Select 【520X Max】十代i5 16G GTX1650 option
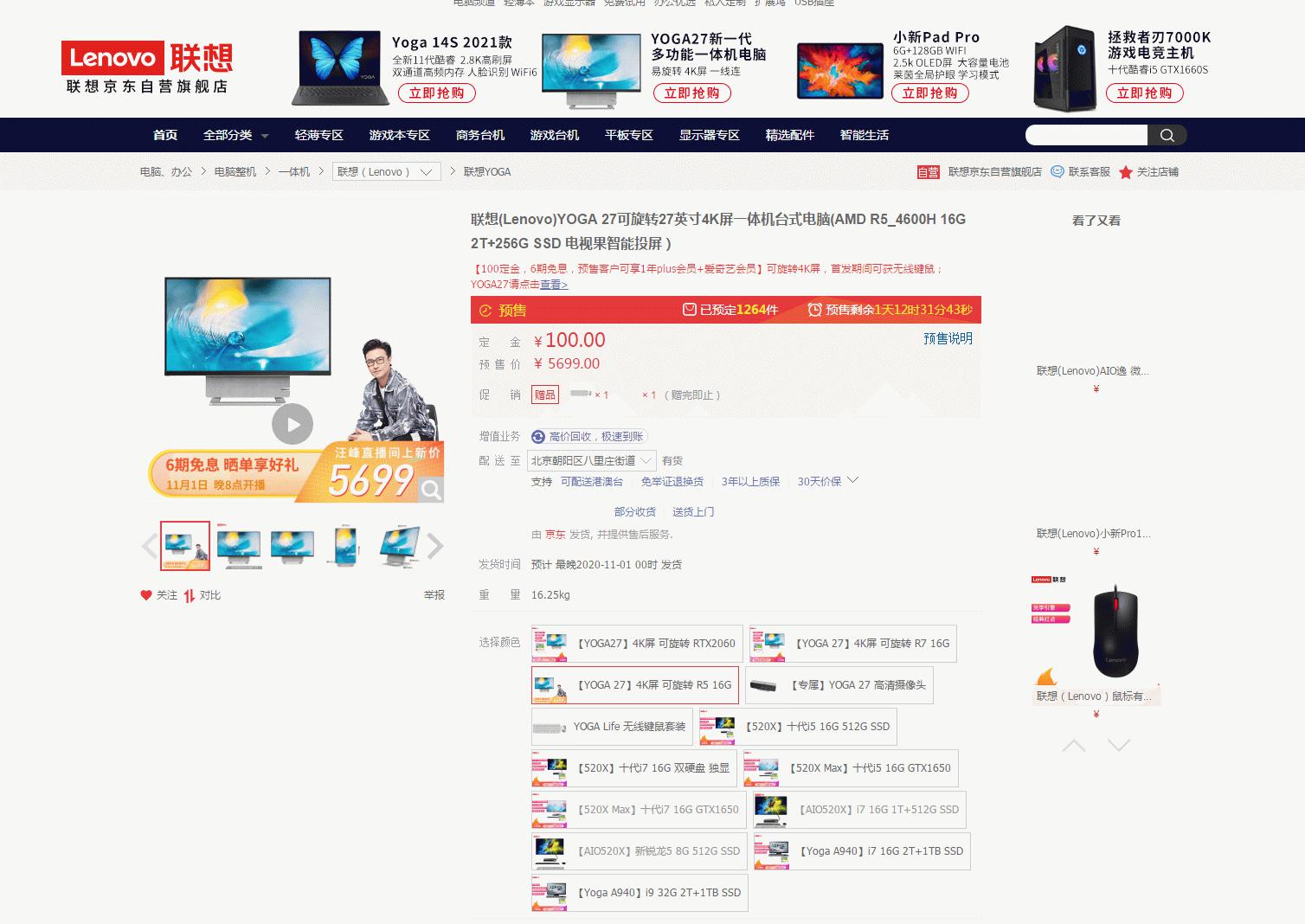This screenshot has width=1305, height=924. coord(851,768)
